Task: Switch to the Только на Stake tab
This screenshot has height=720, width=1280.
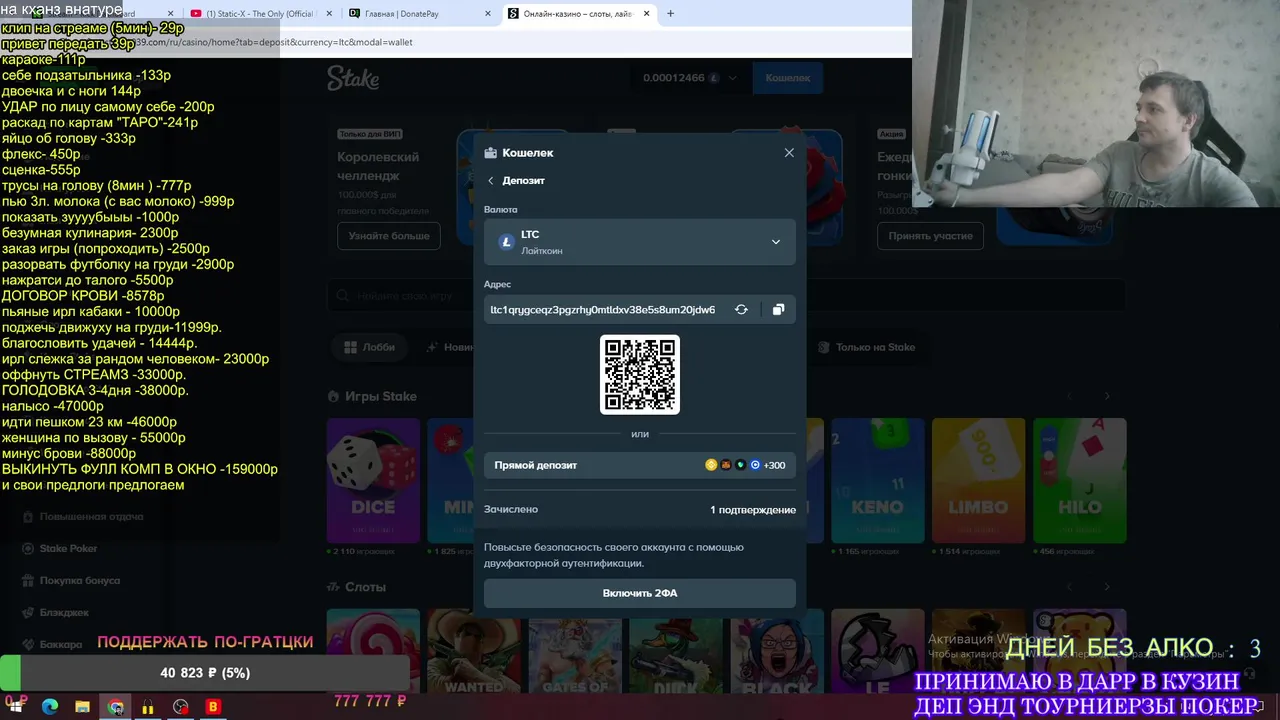Action: (866, 347)
